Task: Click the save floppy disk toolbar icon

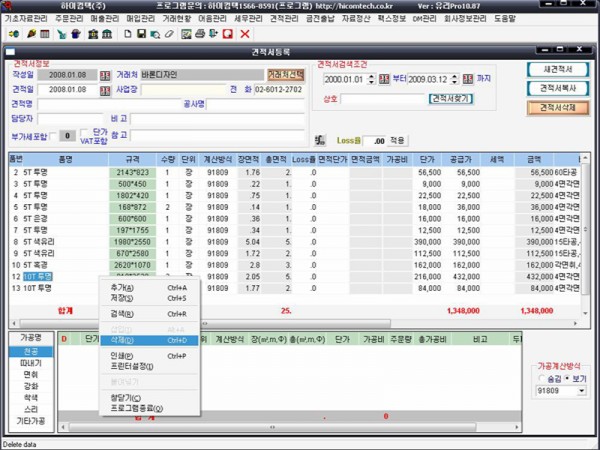Action: pyautogui.click(x=142, y=34)
